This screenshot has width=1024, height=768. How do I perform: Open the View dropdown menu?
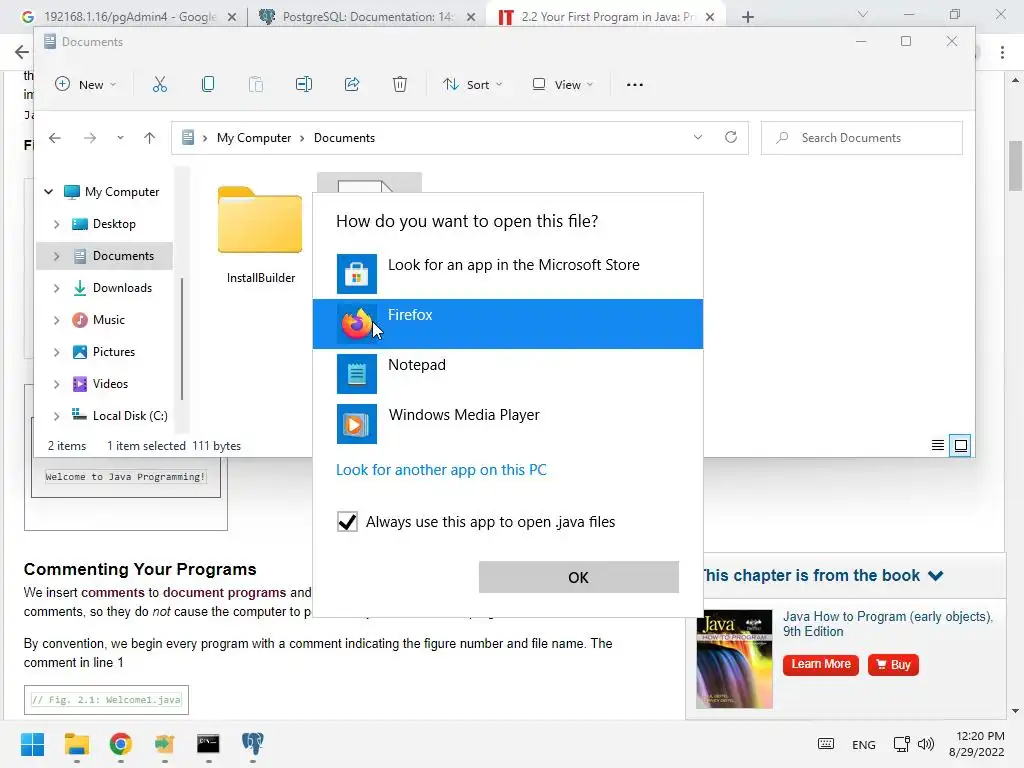[562, 84]
